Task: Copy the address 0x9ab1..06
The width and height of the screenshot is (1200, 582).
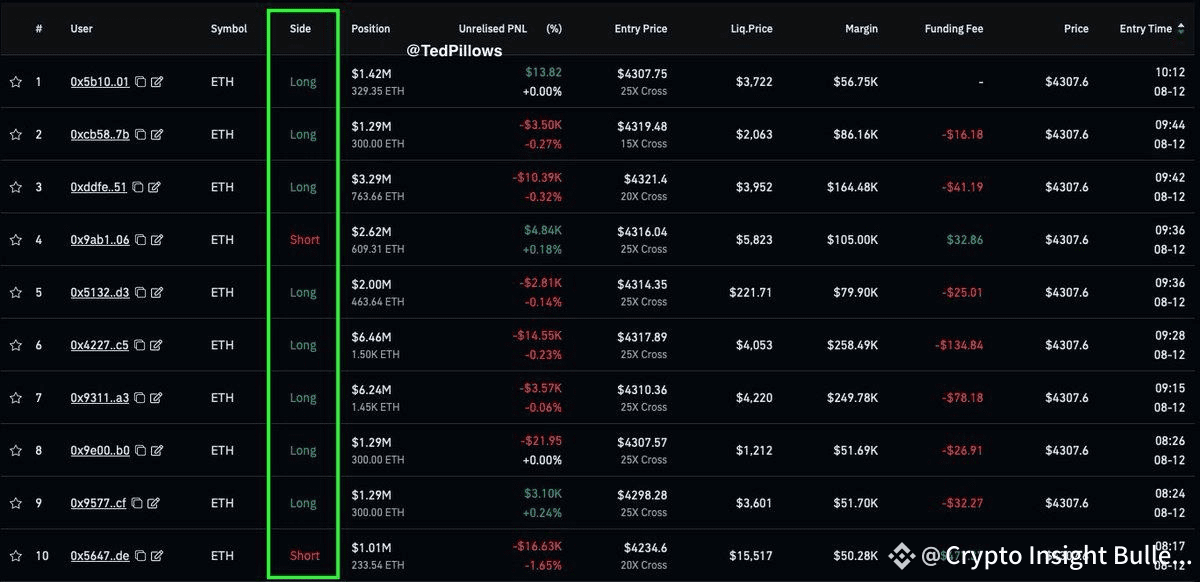Action: point(140,240)
